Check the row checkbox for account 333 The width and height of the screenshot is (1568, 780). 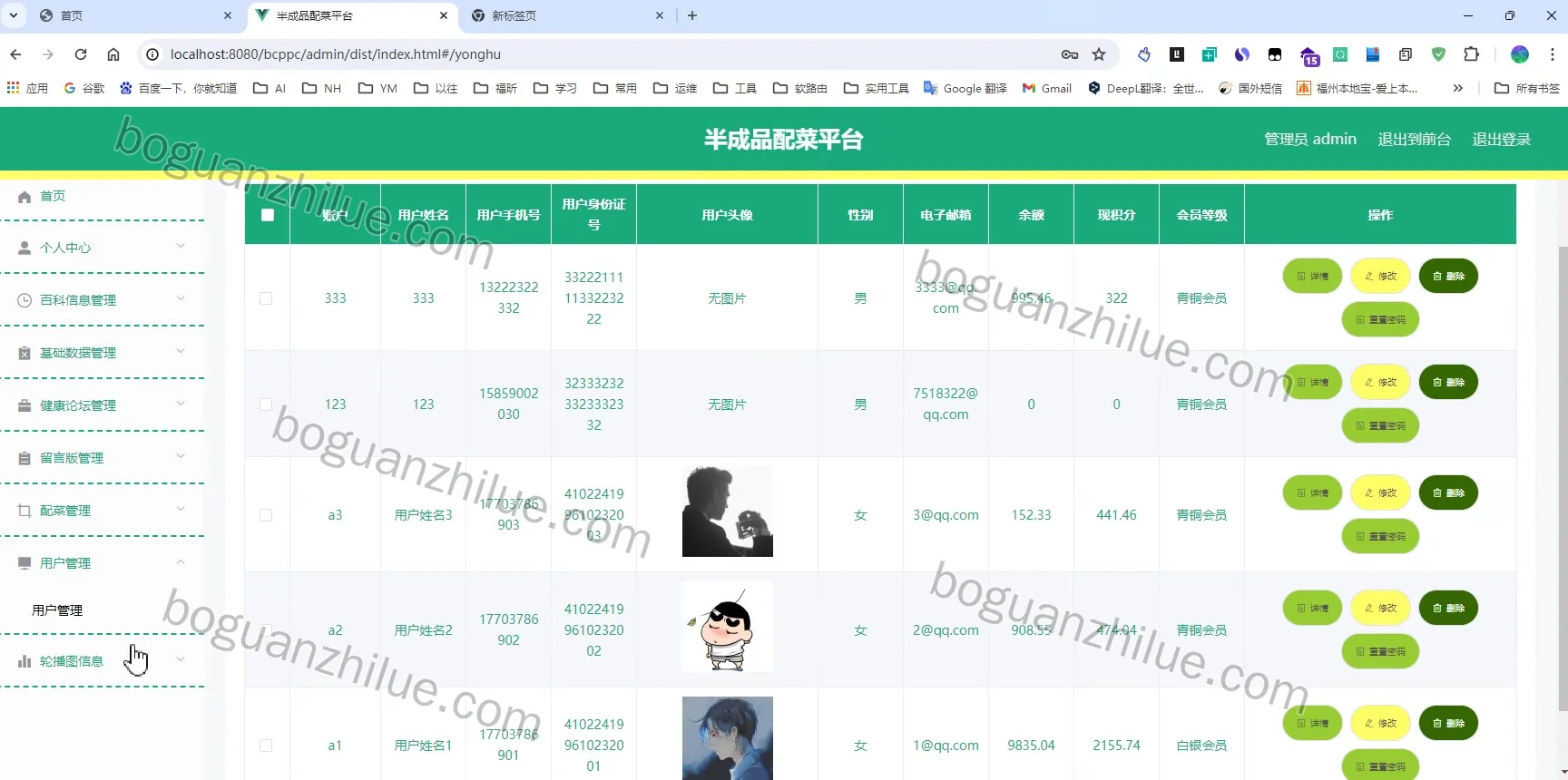click(x=266, y=298)
